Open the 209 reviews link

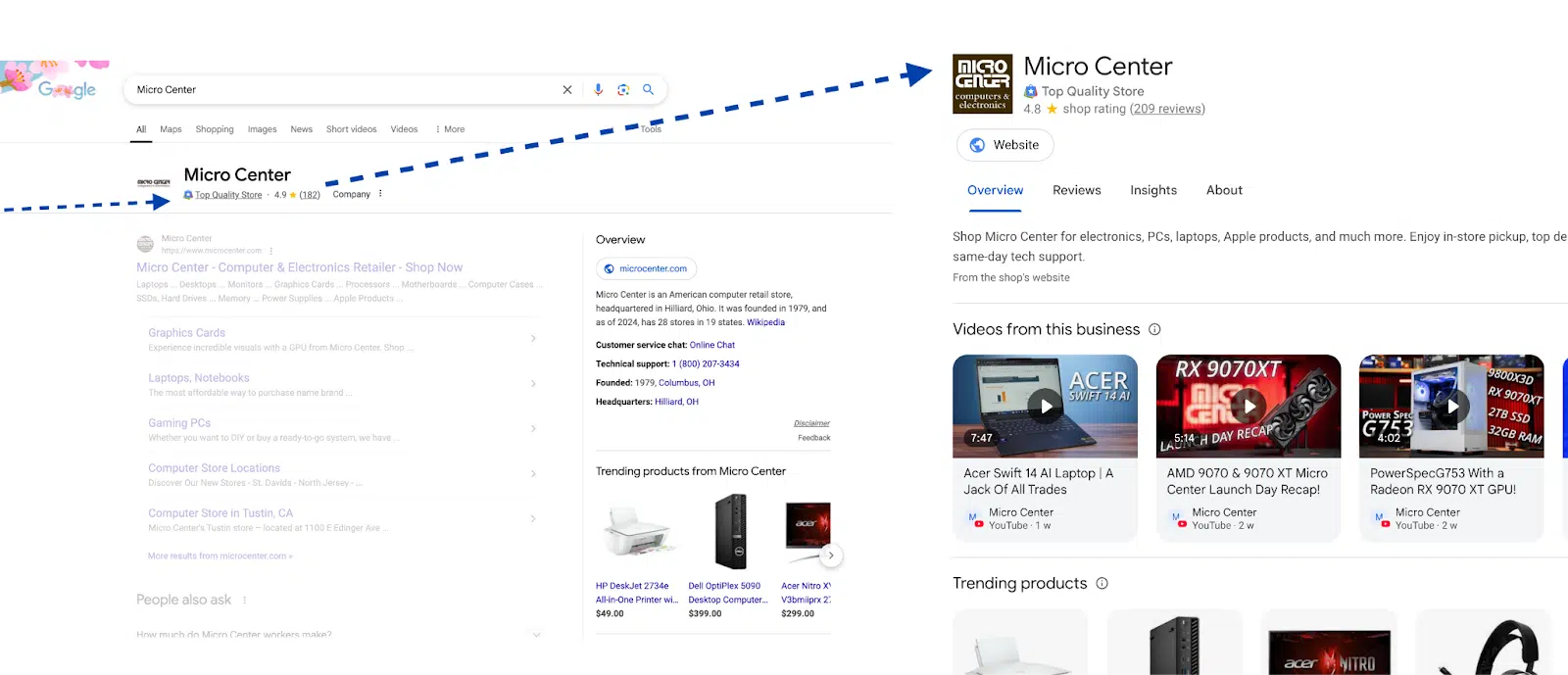click(x=1167, y=109)
